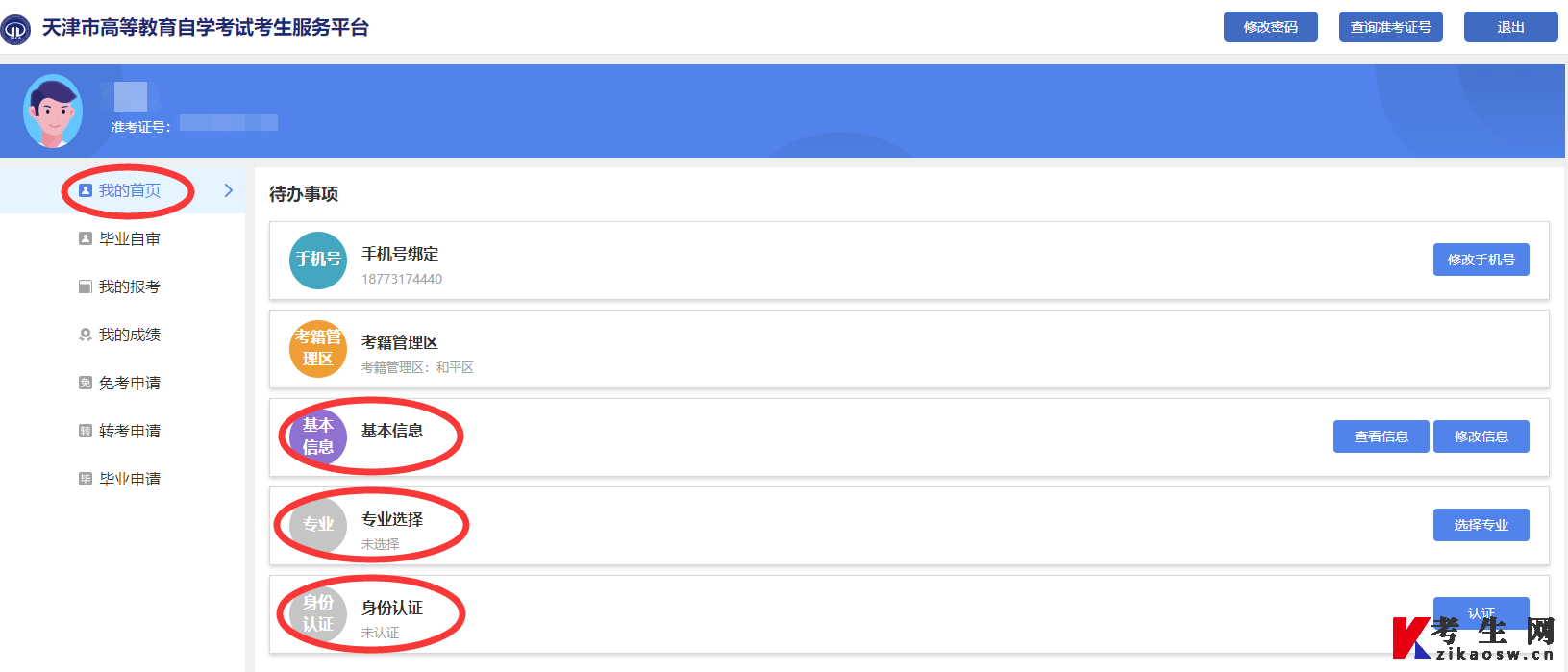Click the 修改手机号 button
The image size is (1568, 672).
pyautogui.click(x=1481, y=260)
